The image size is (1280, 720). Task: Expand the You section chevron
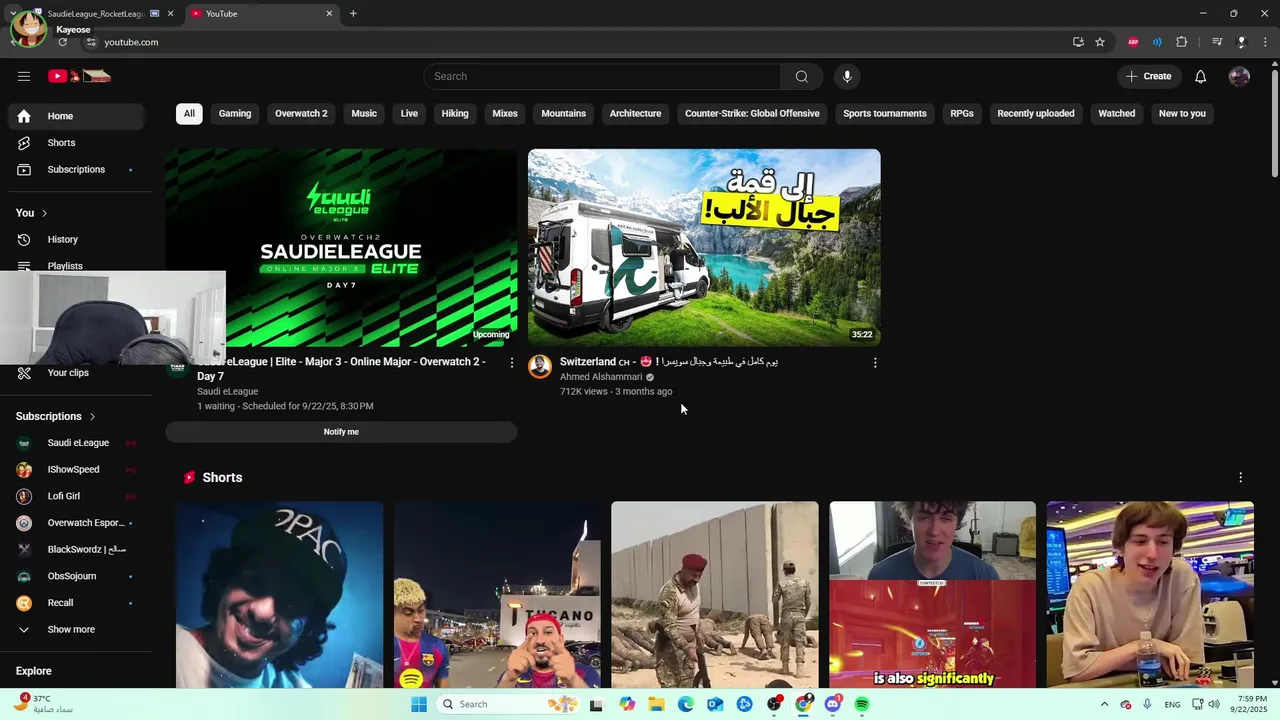click(x=44, y=213)
